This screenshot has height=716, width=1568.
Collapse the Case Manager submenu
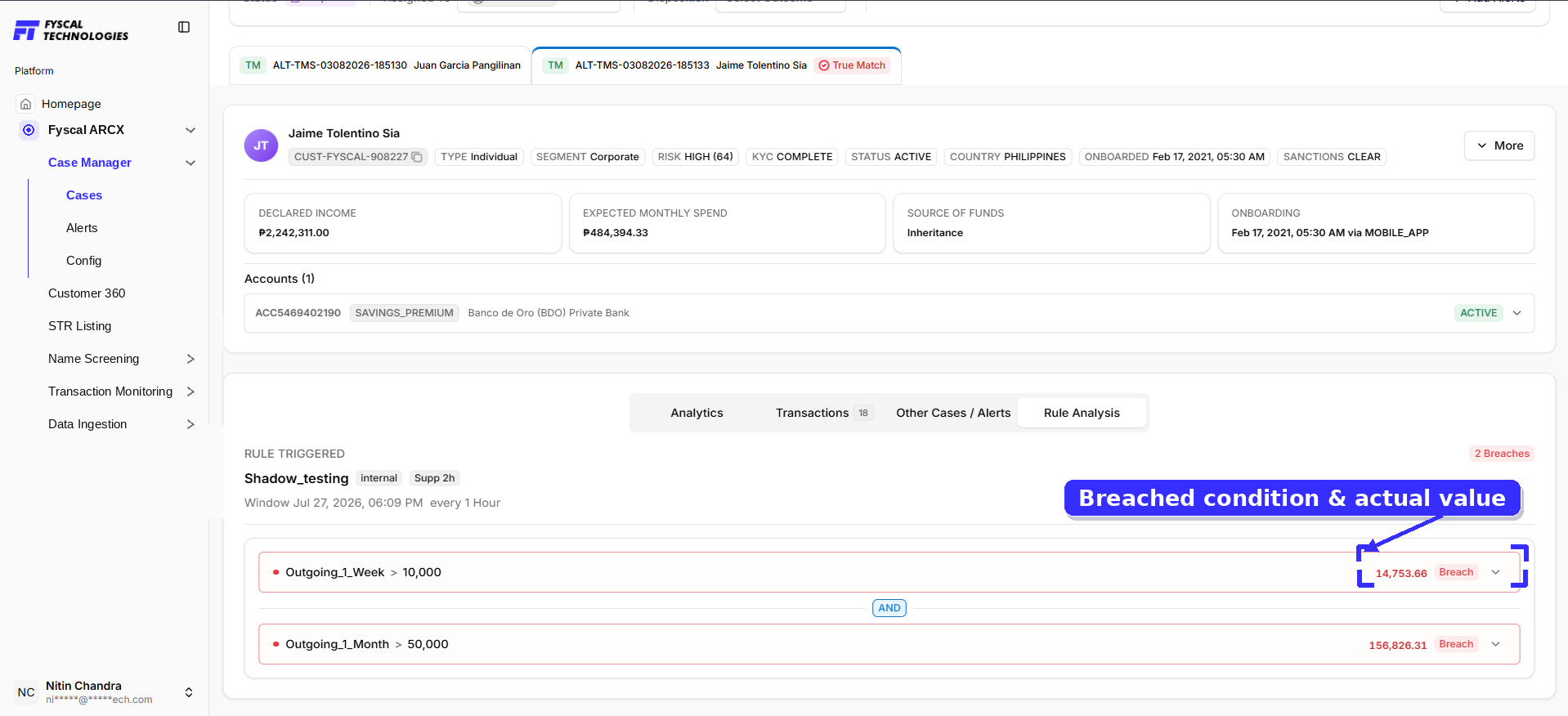point(190,163)
